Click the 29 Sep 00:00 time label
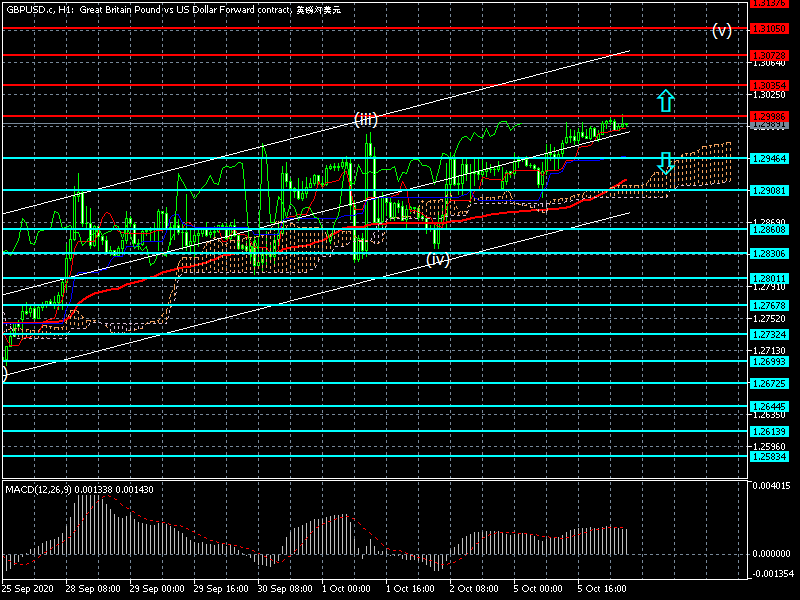The image size is (800, 600). (x=157, y=589)
